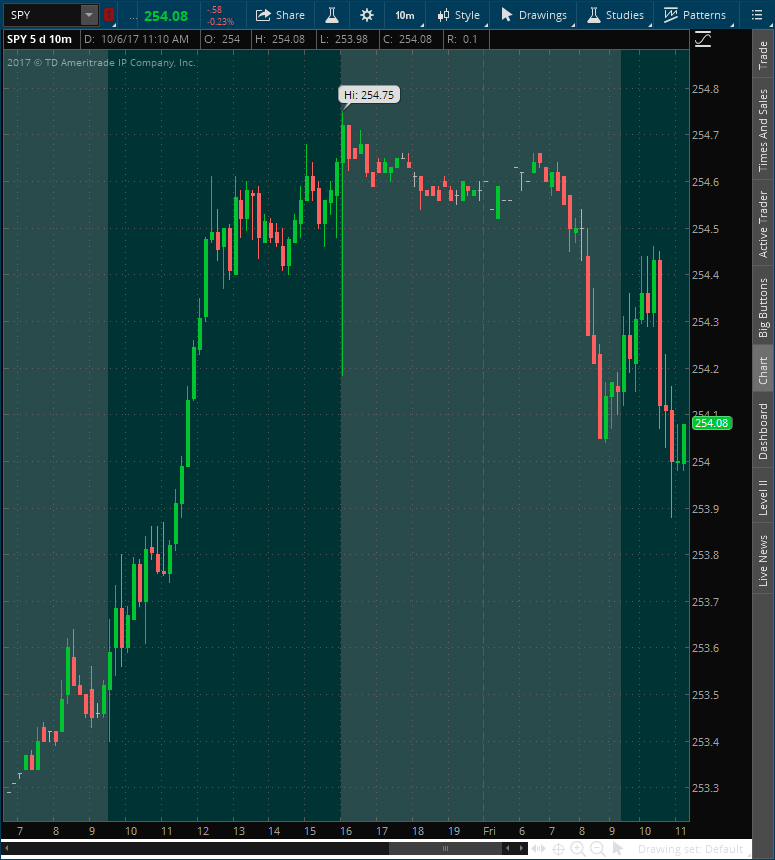Click the 254.08 current price label on axis

click(x=712, y=423)
